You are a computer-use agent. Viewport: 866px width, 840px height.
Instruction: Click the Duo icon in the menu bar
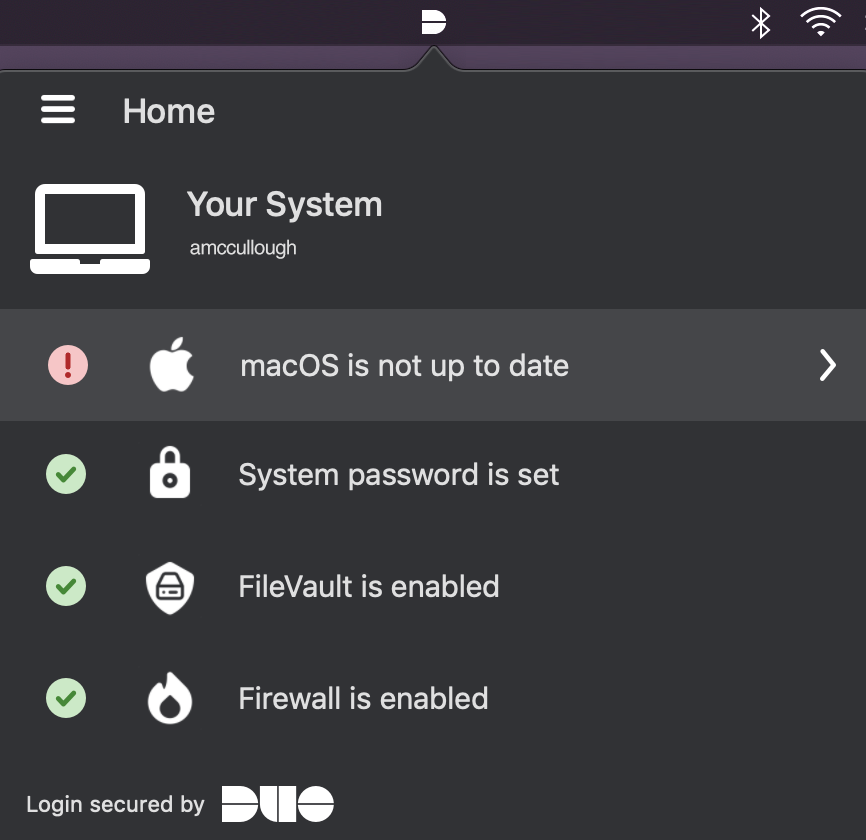point(433,21)
